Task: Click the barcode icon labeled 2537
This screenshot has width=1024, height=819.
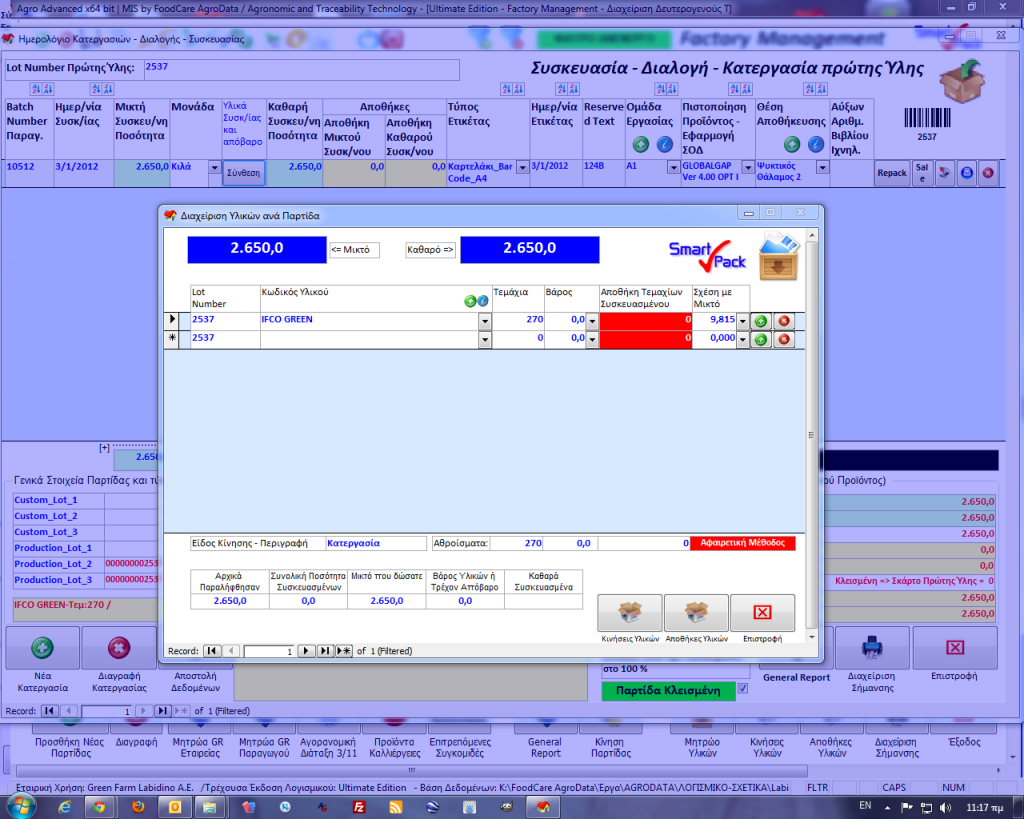Action: (927, 118)
